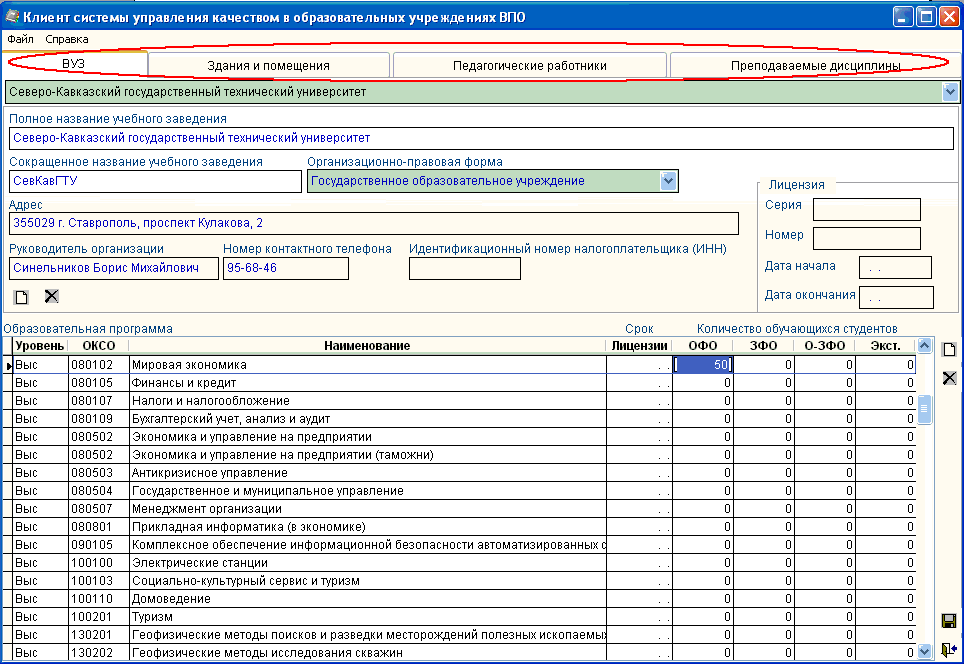
Task: Expand the Организационно-правовая форма dropdown arrow
Action: coord(668,181)
